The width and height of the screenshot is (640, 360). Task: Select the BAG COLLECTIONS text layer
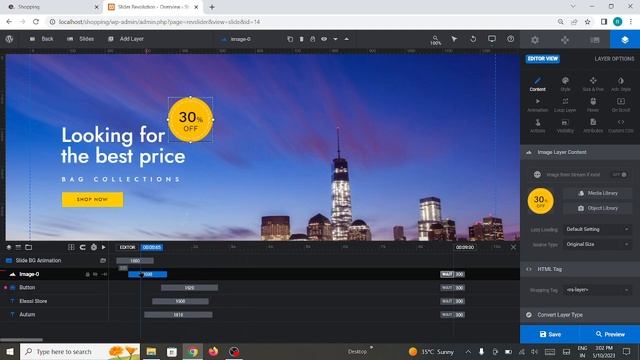(121, 179)
